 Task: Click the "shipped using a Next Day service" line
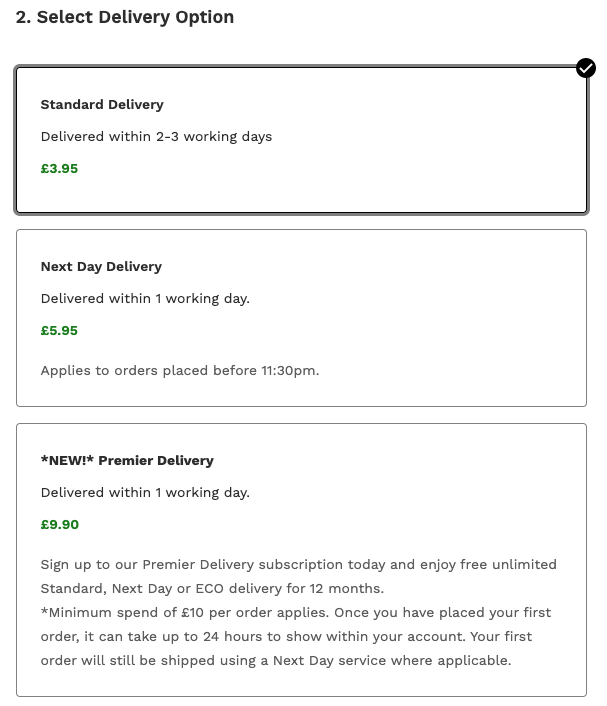(275, 660)
